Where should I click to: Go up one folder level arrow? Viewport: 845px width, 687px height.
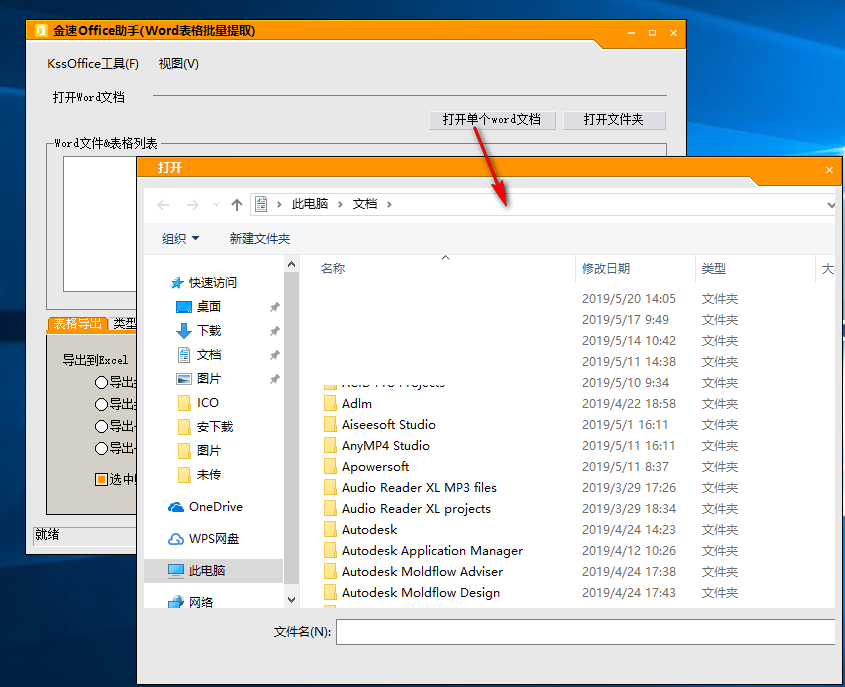237,205
